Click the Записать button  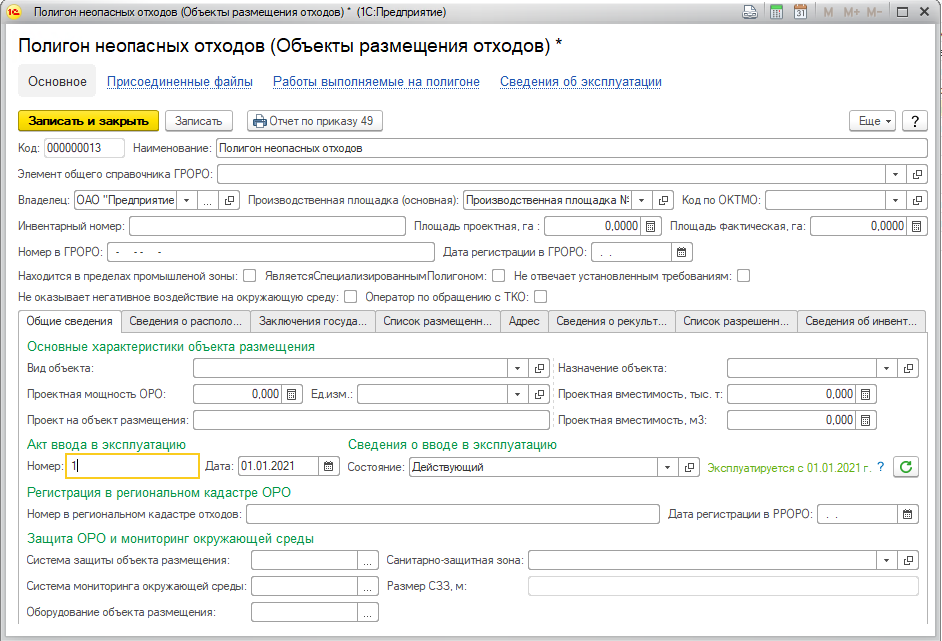pos(198,121)
